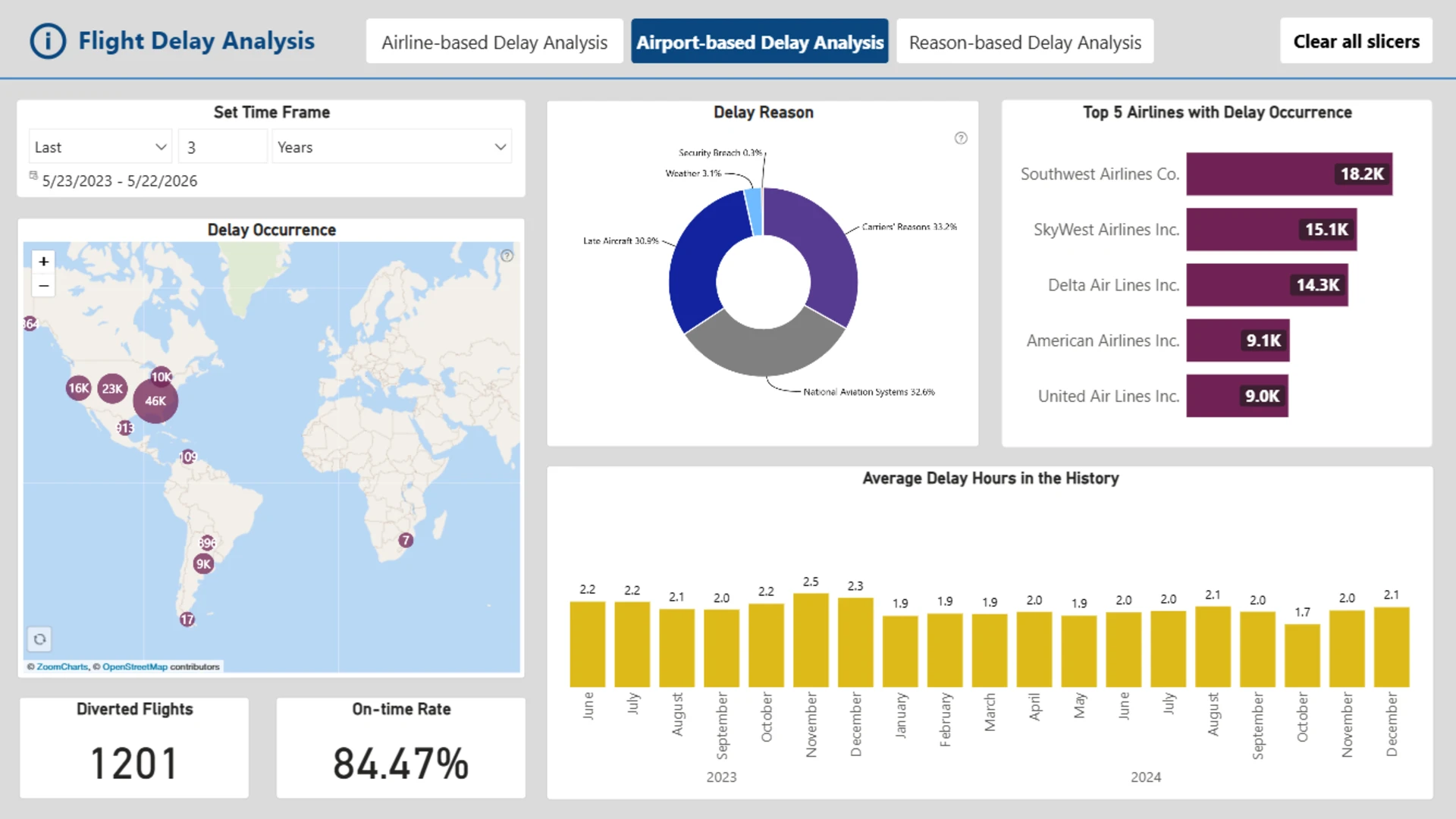1456x819 pixels.
Task: Click the Flight Delay Analysis title
Action: click(x=196, y=41)
